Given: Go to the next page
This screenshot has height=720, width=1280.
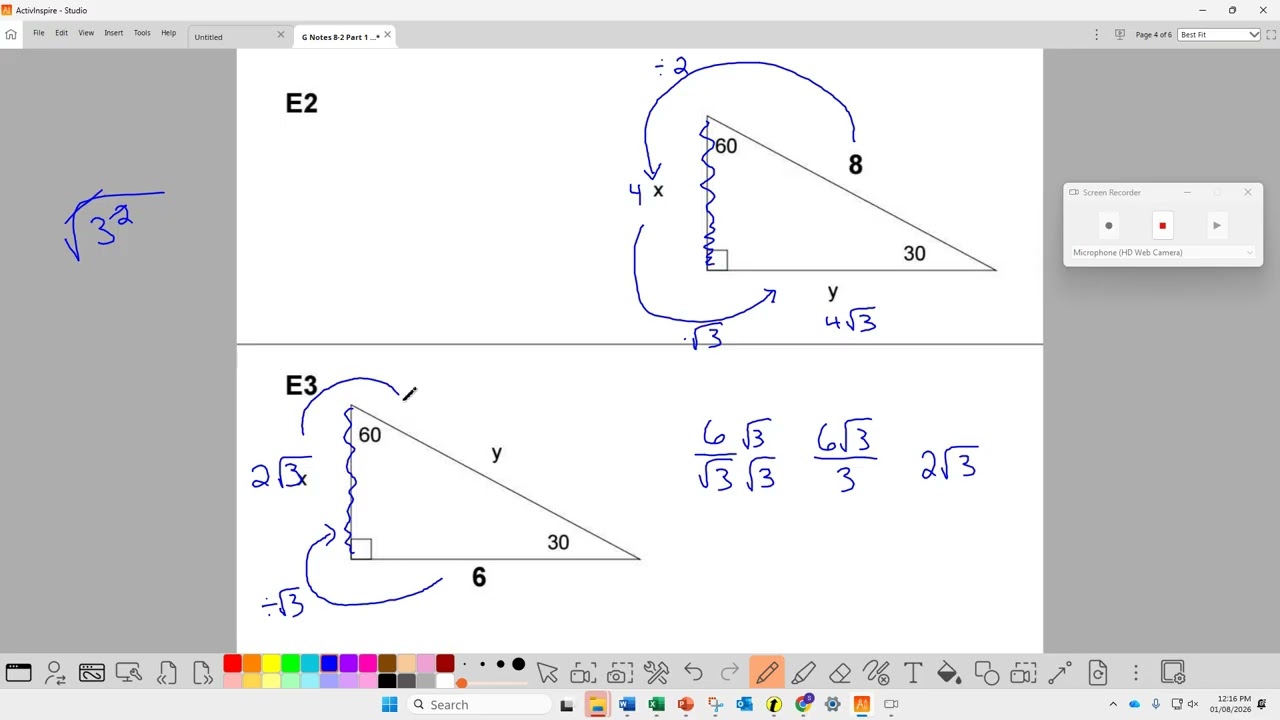Looking at the screenshot, I should (x=203, y=673).
